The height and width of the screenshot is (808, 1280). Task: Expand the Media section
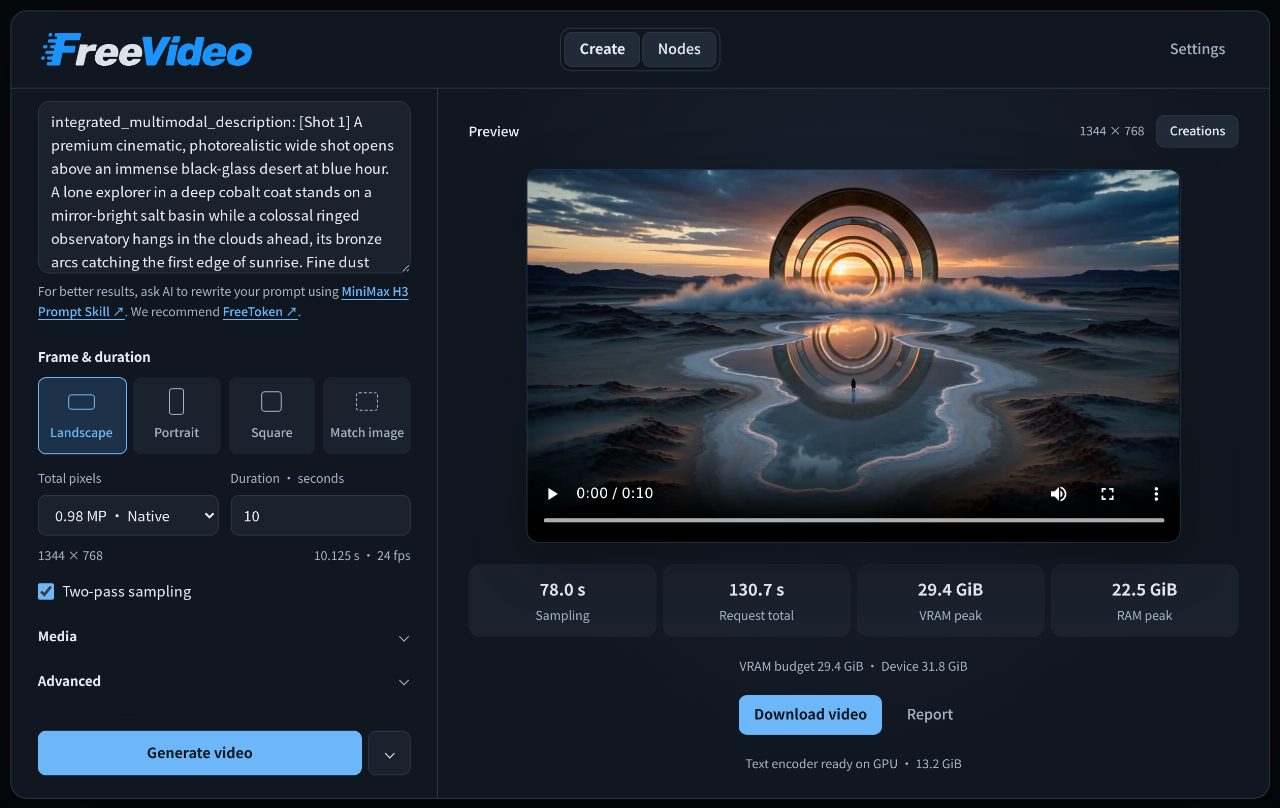pyautogui.click(x=224, y=637)
